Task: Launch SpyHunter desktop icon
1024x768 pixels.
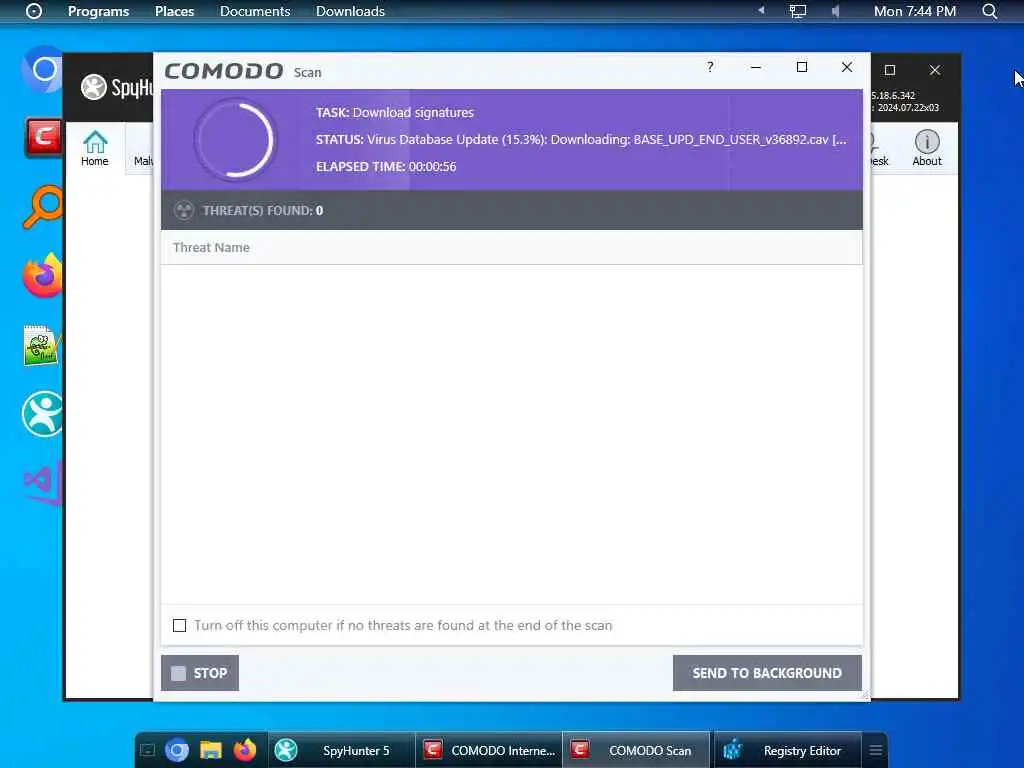Action: [42, 414]
